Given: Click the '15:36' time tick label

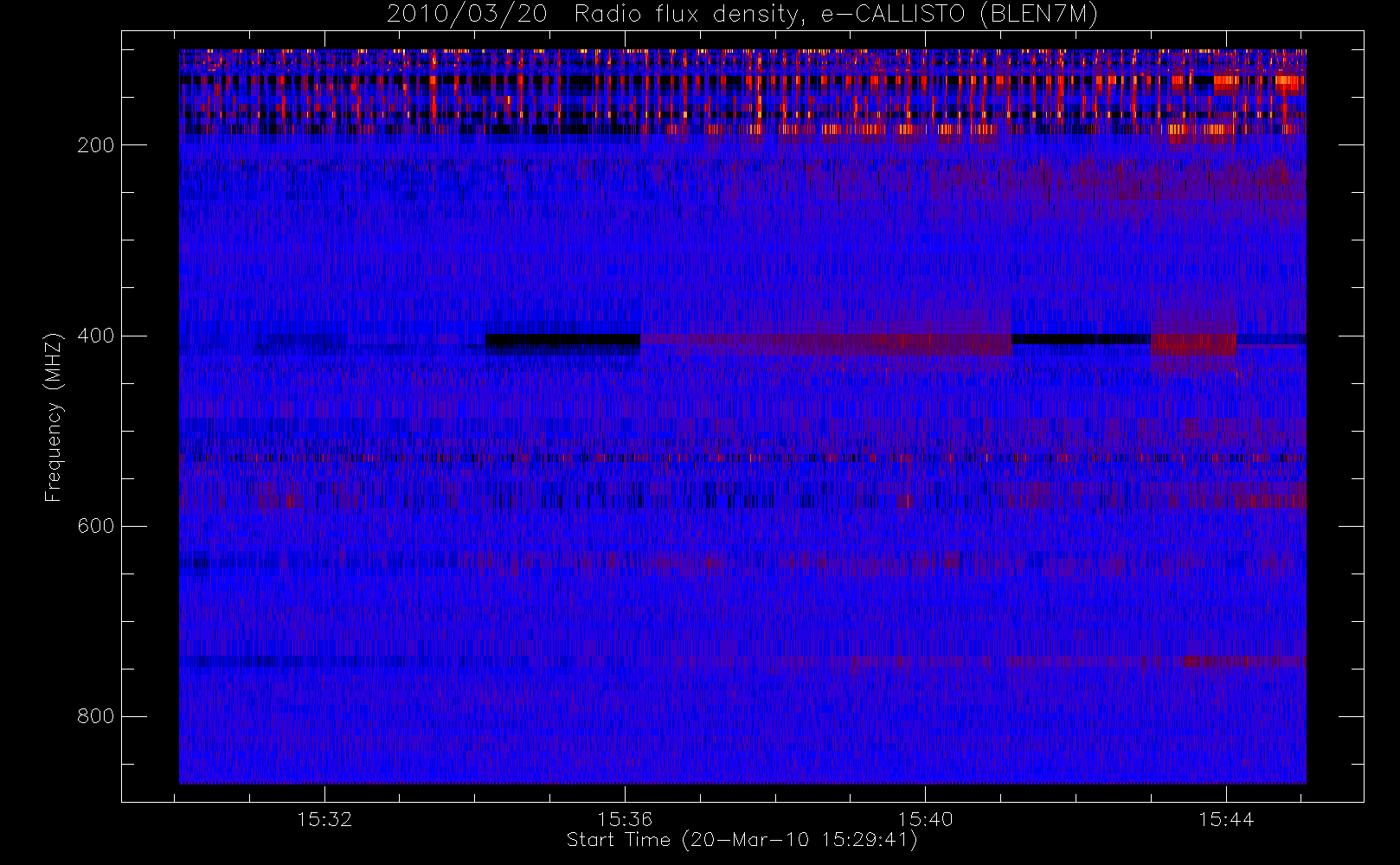Looking at the screenshot, I should tap(625, 819).
